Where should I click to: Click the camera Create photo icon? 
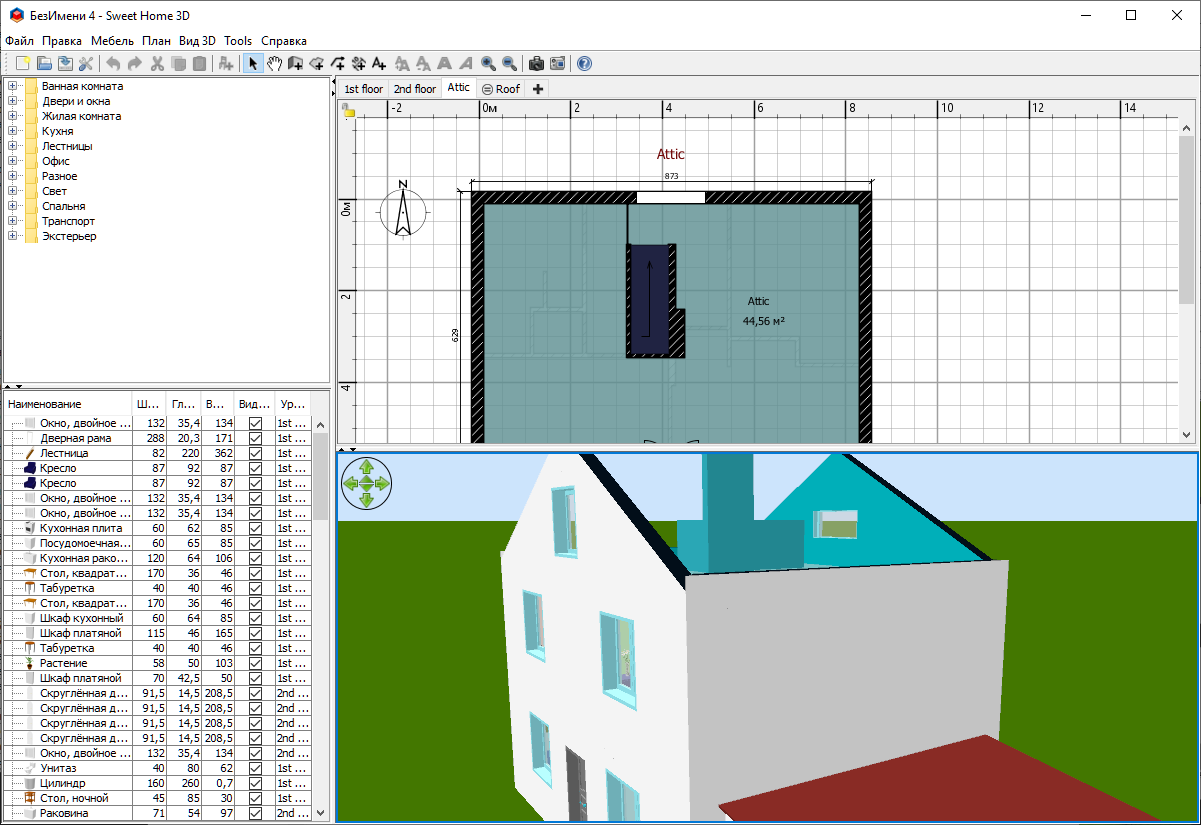point(536,64)
